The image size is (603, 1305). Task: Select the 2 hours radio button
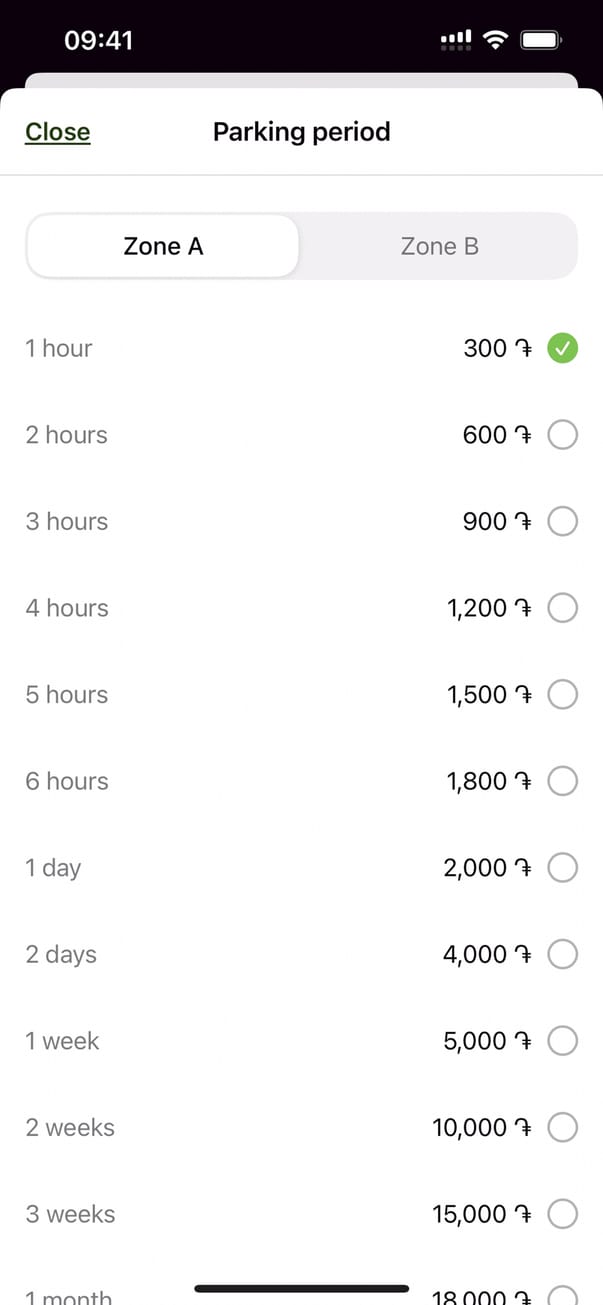tap(563, 435)
